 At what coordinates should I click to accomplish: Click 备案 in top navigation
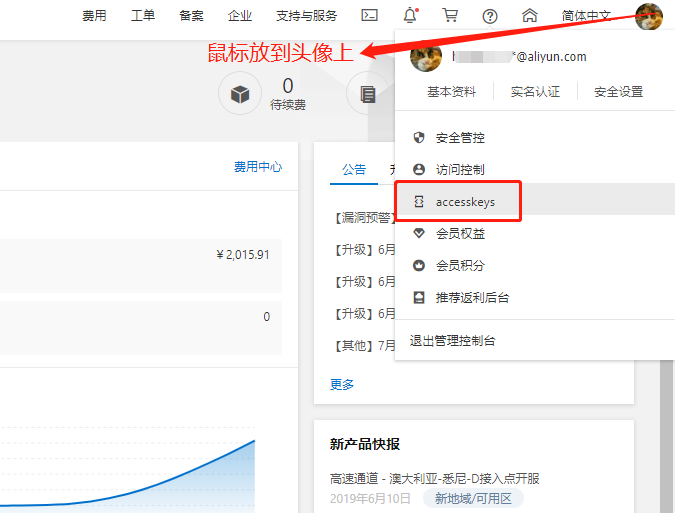pos(191,16)
